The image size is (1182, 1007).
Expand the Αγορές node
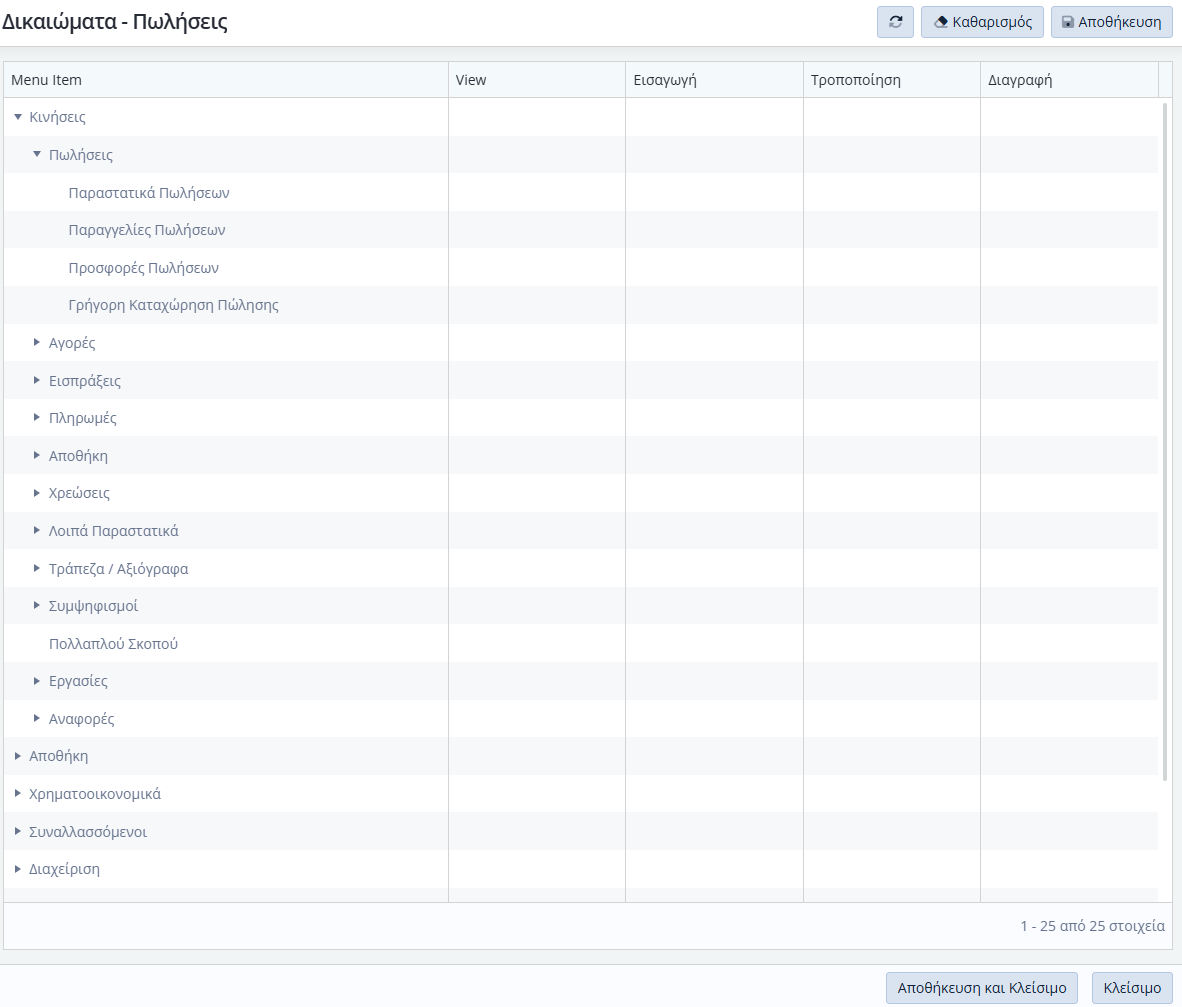click(x=37, y=343)
